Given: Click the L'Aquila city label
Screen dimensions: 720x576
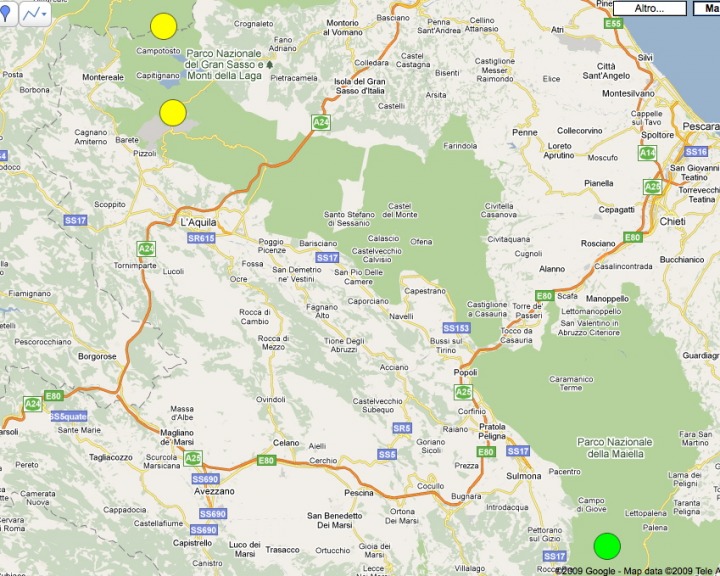Looking at the screenshot, I should [x=198, y=222].
